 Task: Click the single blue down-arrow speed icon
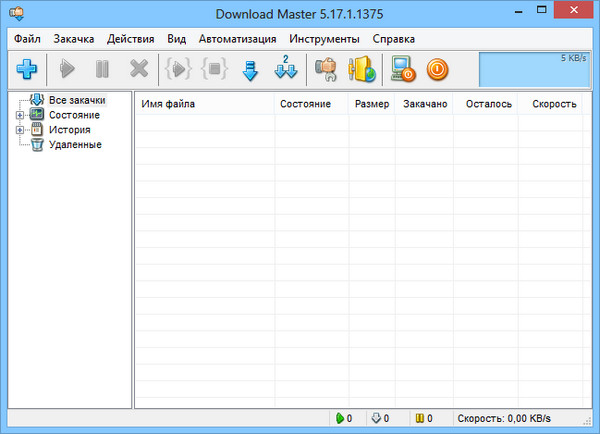(250, 70)
